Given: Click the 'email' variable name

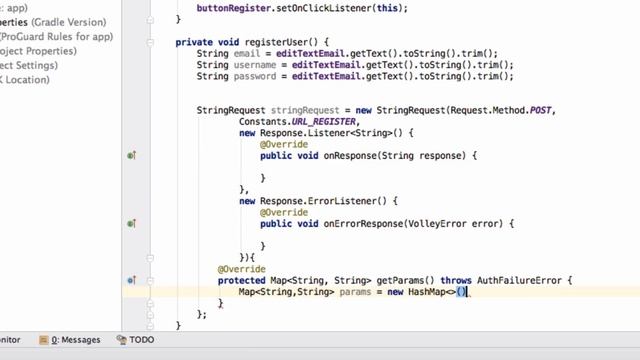Looking at the screenshot, I should (x=247, y=53).
